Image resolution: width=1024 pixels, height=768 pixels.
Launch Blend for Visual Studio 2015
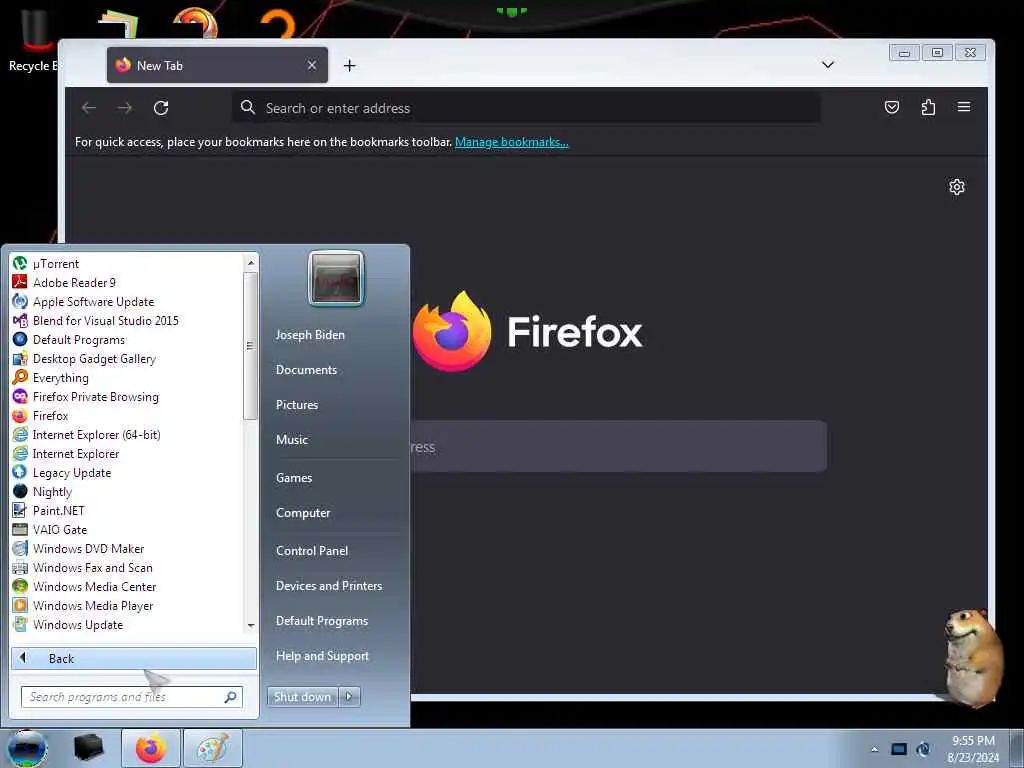point(105,321)
